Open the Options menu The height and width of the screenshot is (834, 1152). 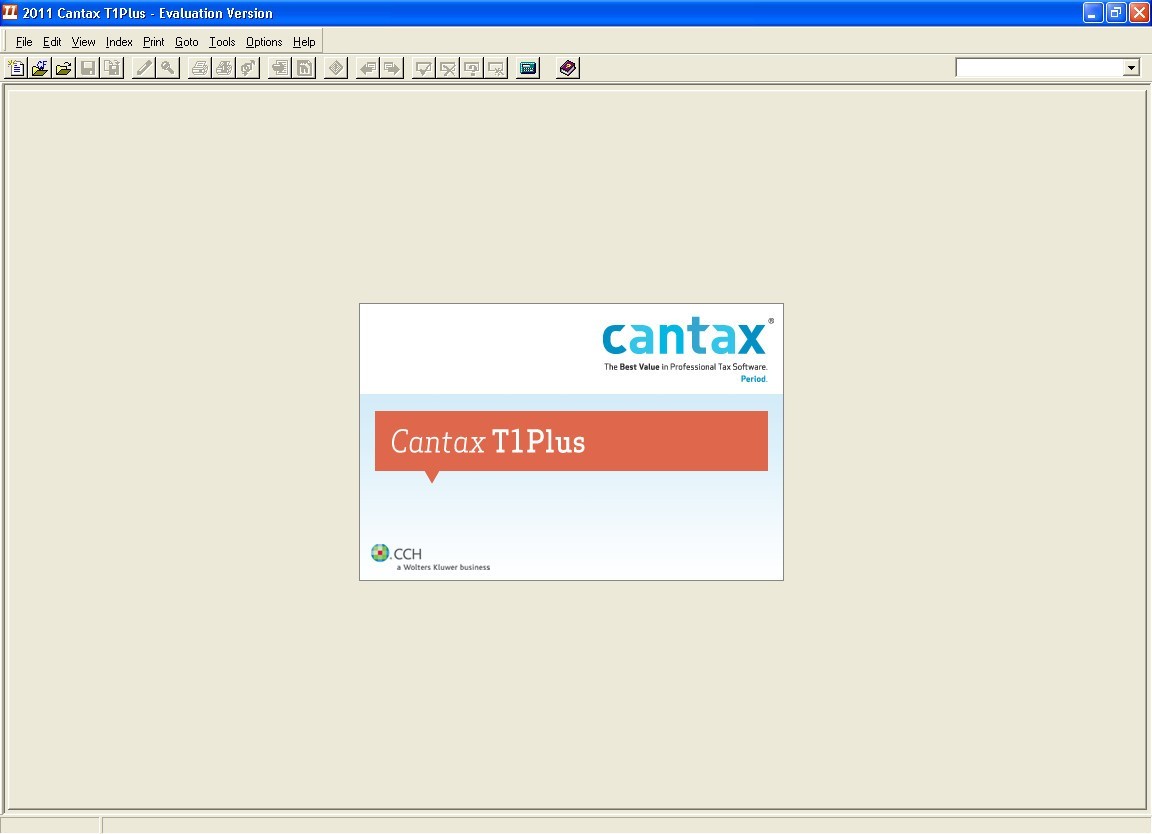point(264,42)
